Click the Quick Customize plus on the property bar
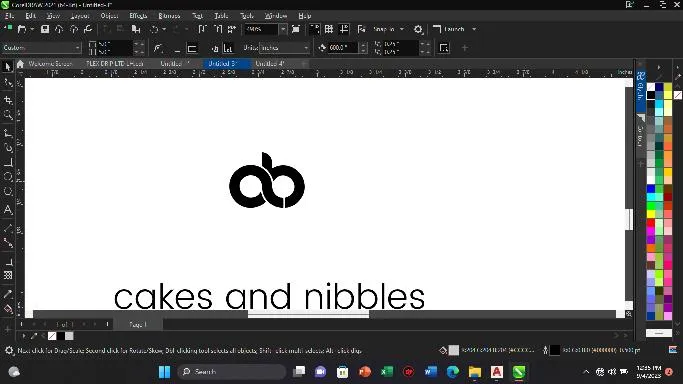 click(465, 48)
